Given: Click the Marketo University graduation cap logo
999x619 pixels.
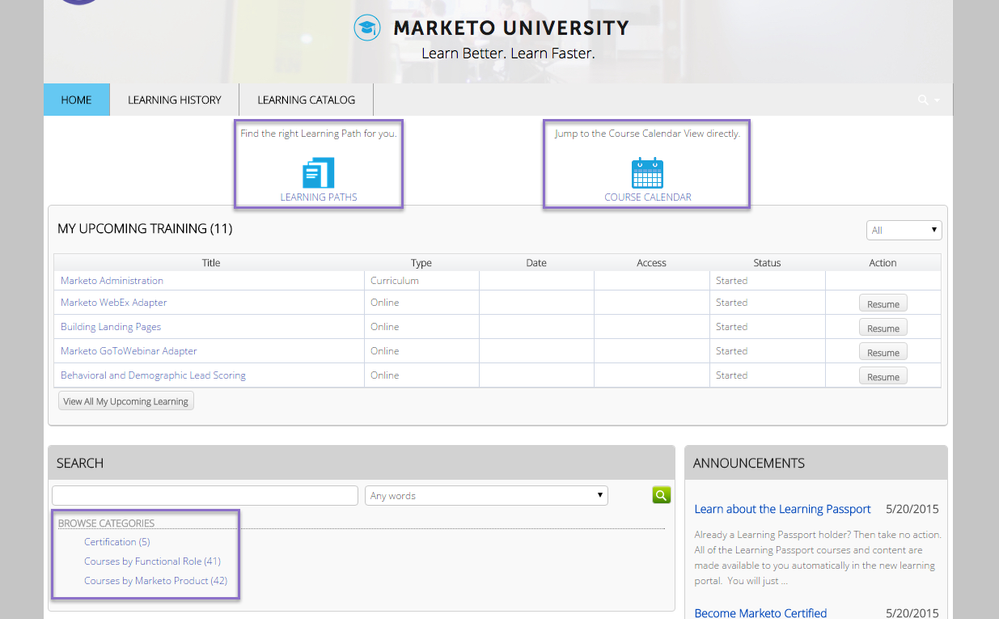Looking at the screenshot, I should click(367, 27).
